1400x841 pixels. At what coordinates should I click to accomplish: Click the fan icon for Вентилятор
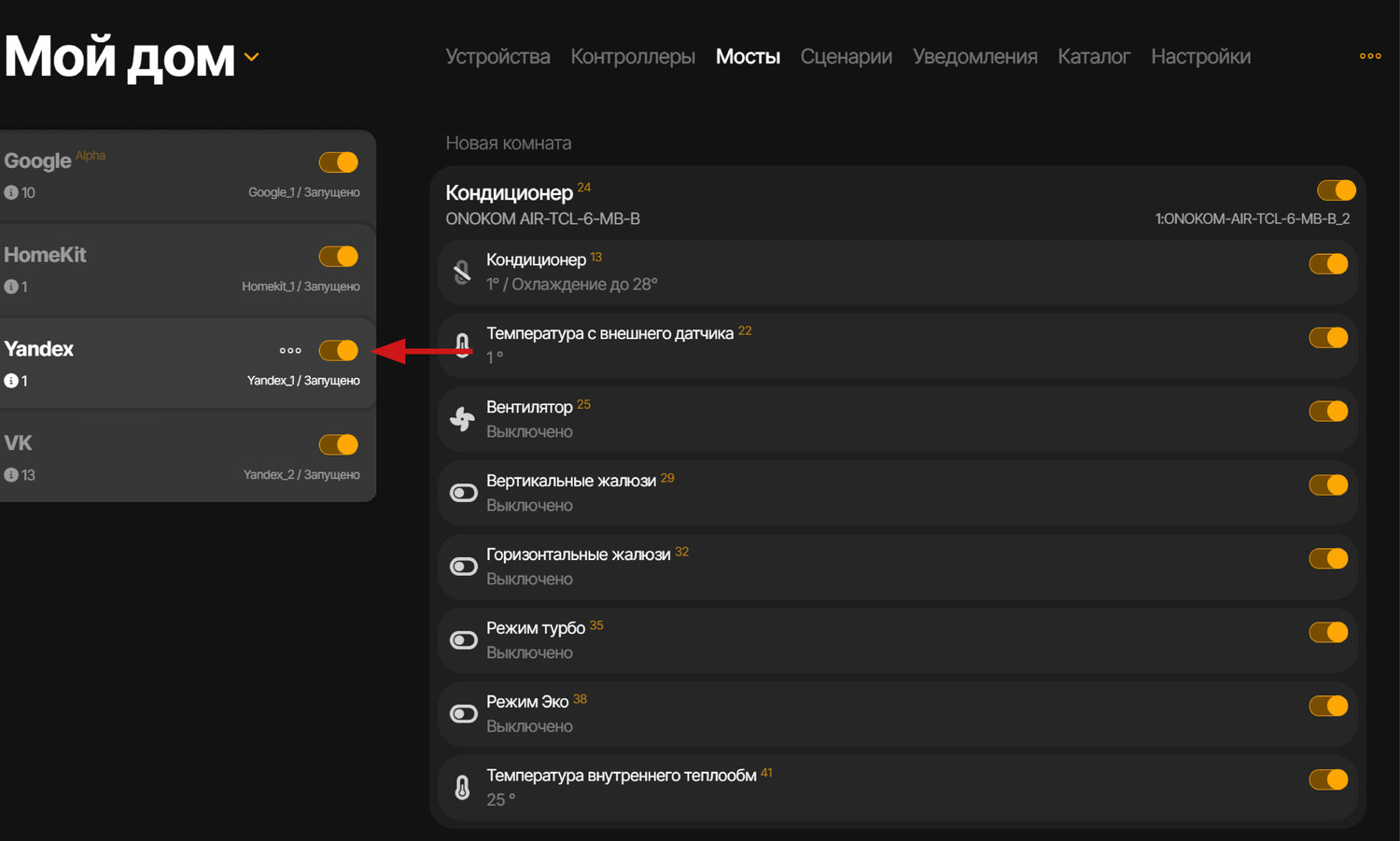coord(462,419)
